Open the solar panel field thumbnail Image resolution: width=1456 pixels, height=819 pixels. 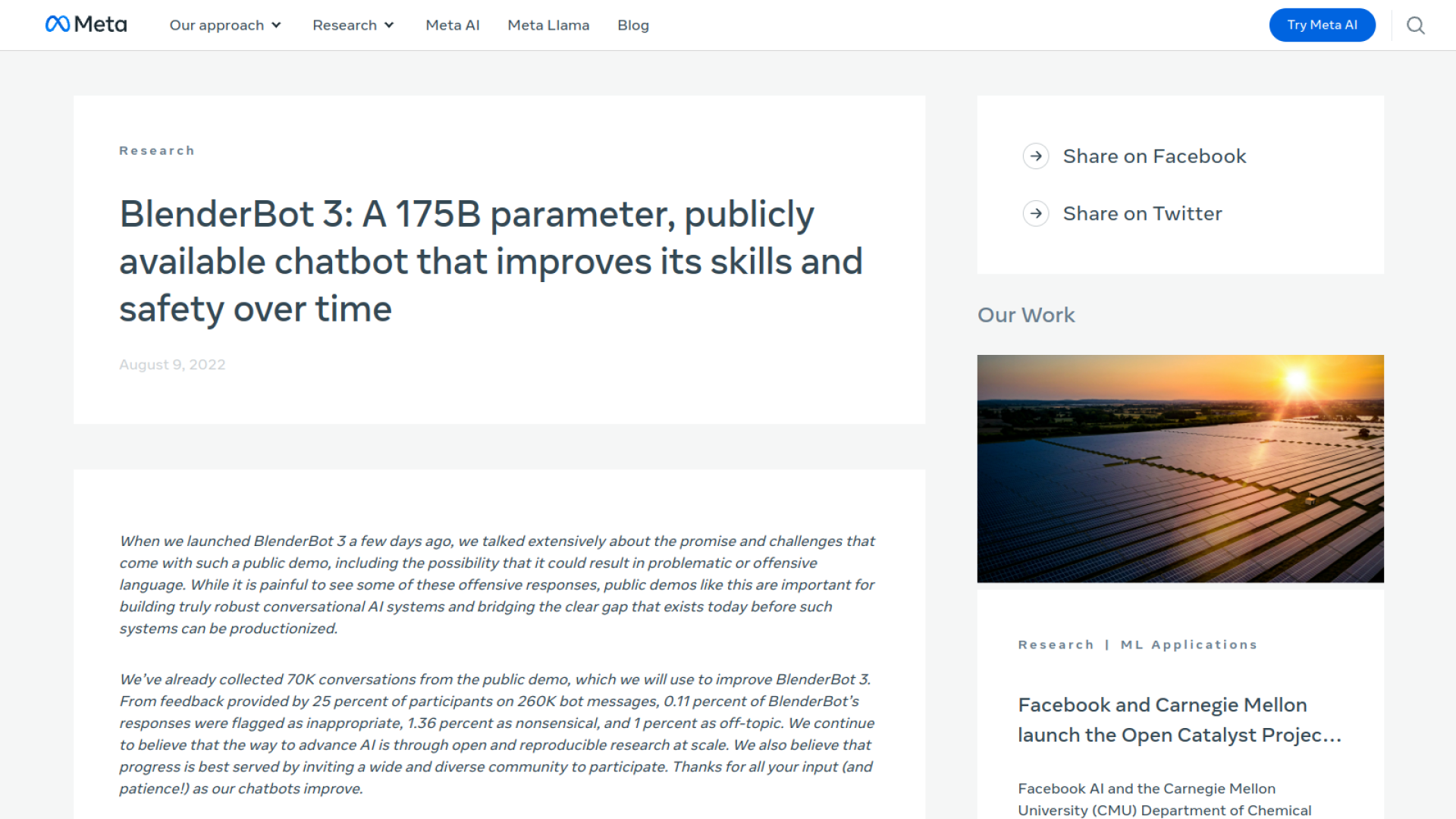coord(1180,468)
